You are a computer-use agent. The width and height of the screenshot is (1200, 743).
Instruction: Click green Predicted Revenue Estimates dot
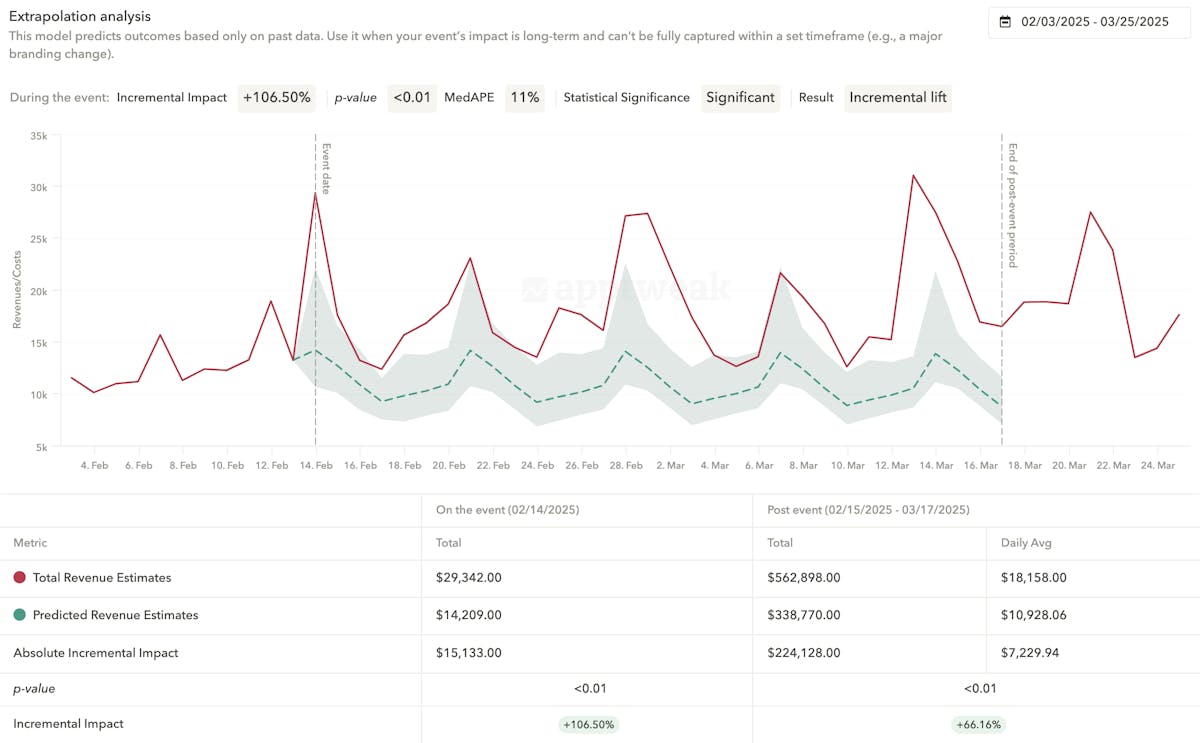[20, 615]
